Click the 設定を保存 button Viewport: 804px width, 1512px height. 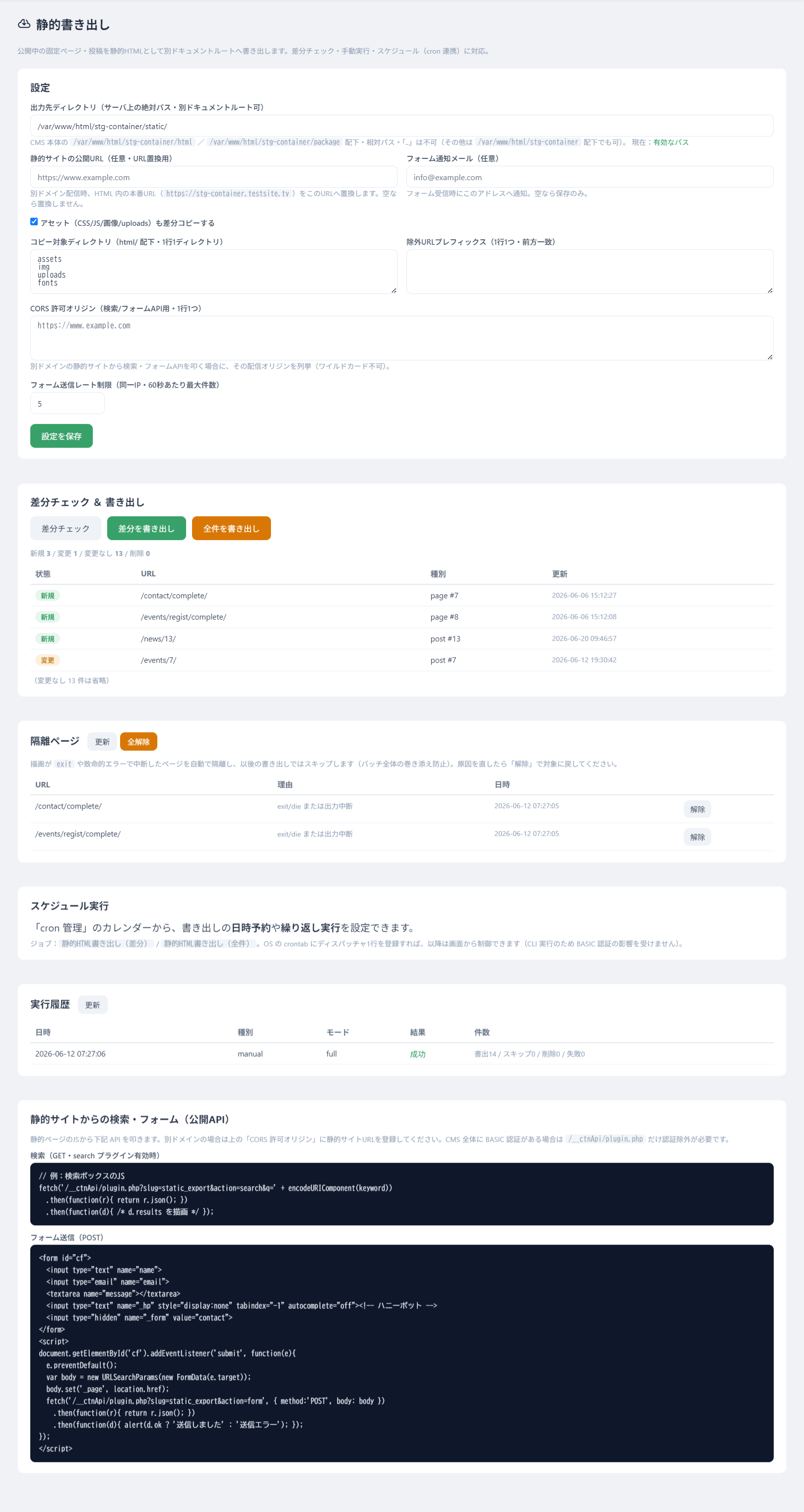(62, 436)
